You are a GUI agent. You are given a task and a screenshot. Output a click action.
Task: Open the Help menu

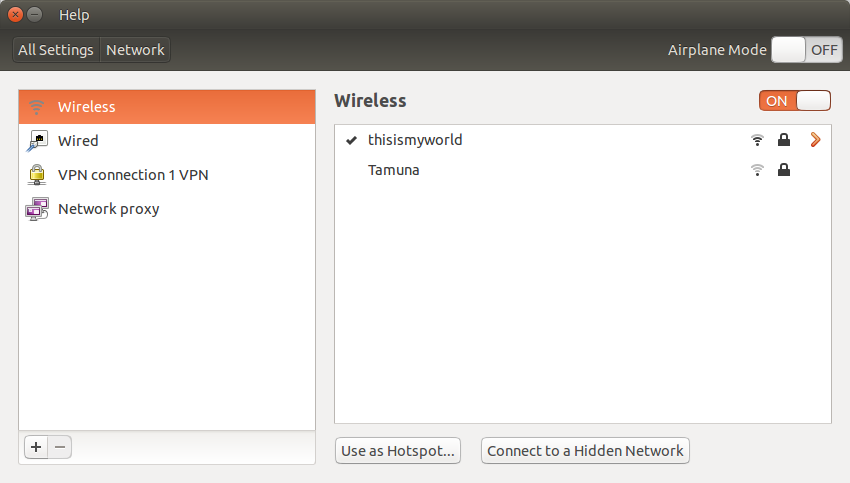[x=74, y=15]
